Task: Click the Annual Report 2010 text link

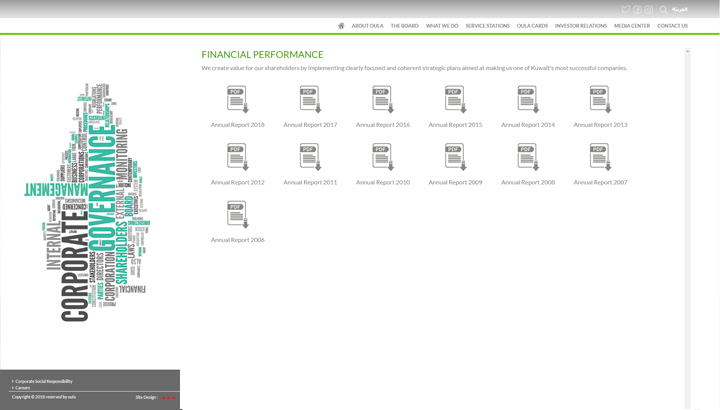Action: pyautogui.click(x=383, y=182)
